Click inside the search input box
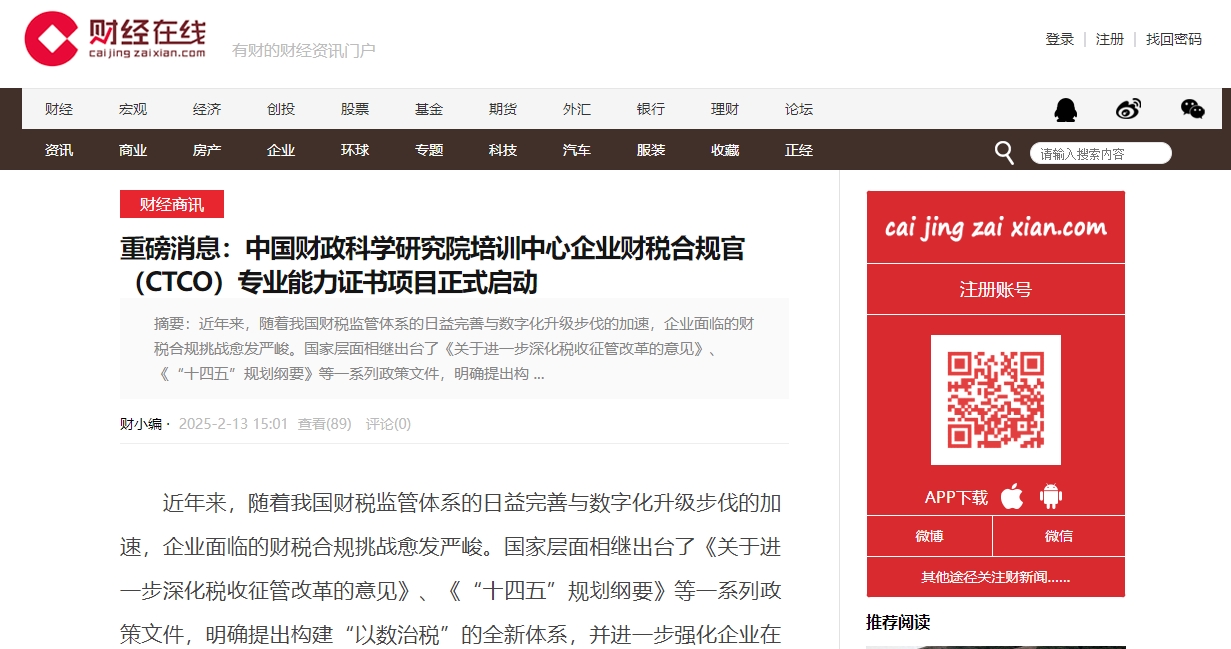 point(1100,152)
